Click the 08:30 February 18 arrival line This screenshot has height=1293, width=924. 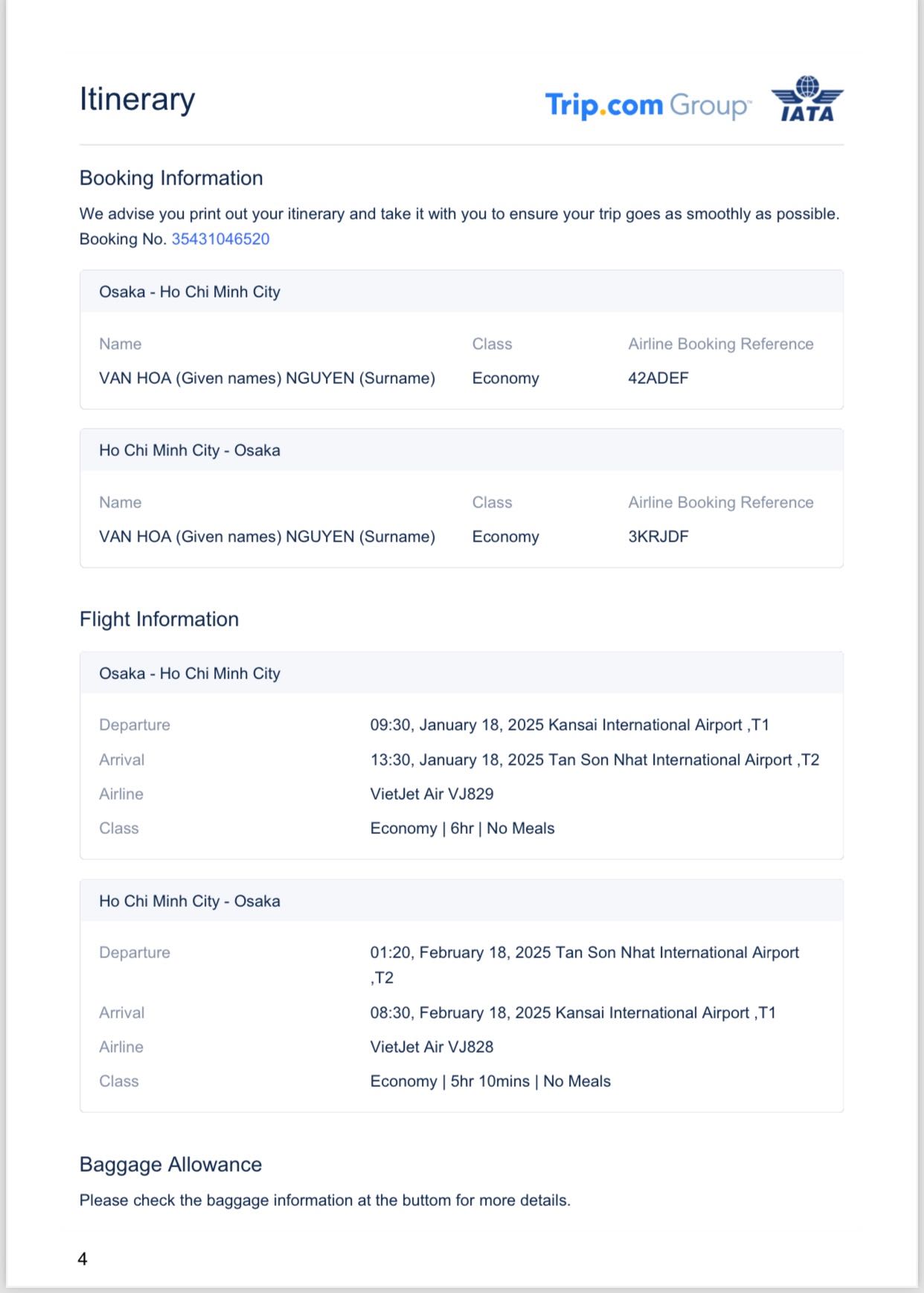click(573, 1013)
